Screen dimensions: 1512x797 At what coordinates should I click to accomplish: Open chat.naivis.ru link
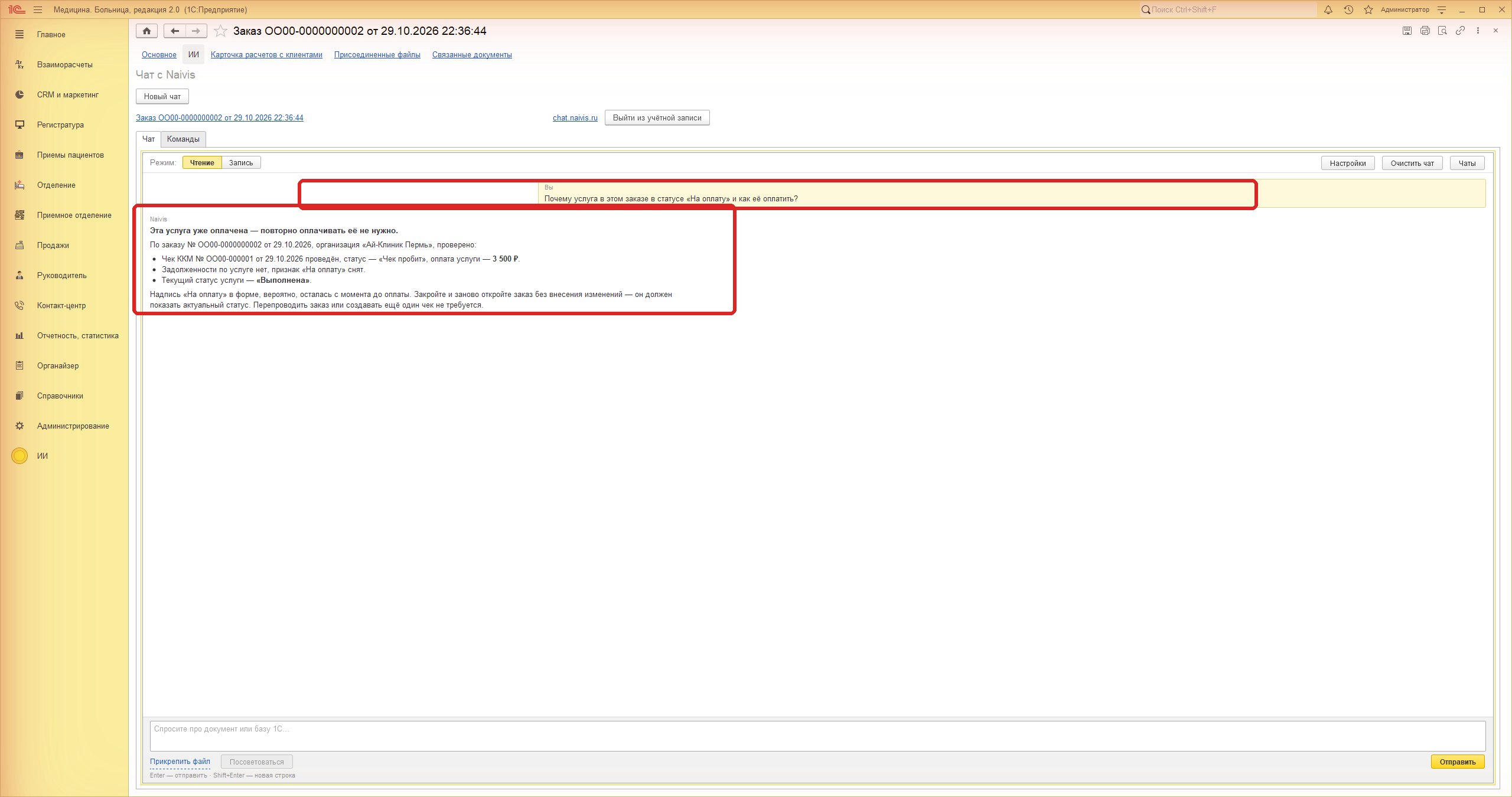(575, 118)
